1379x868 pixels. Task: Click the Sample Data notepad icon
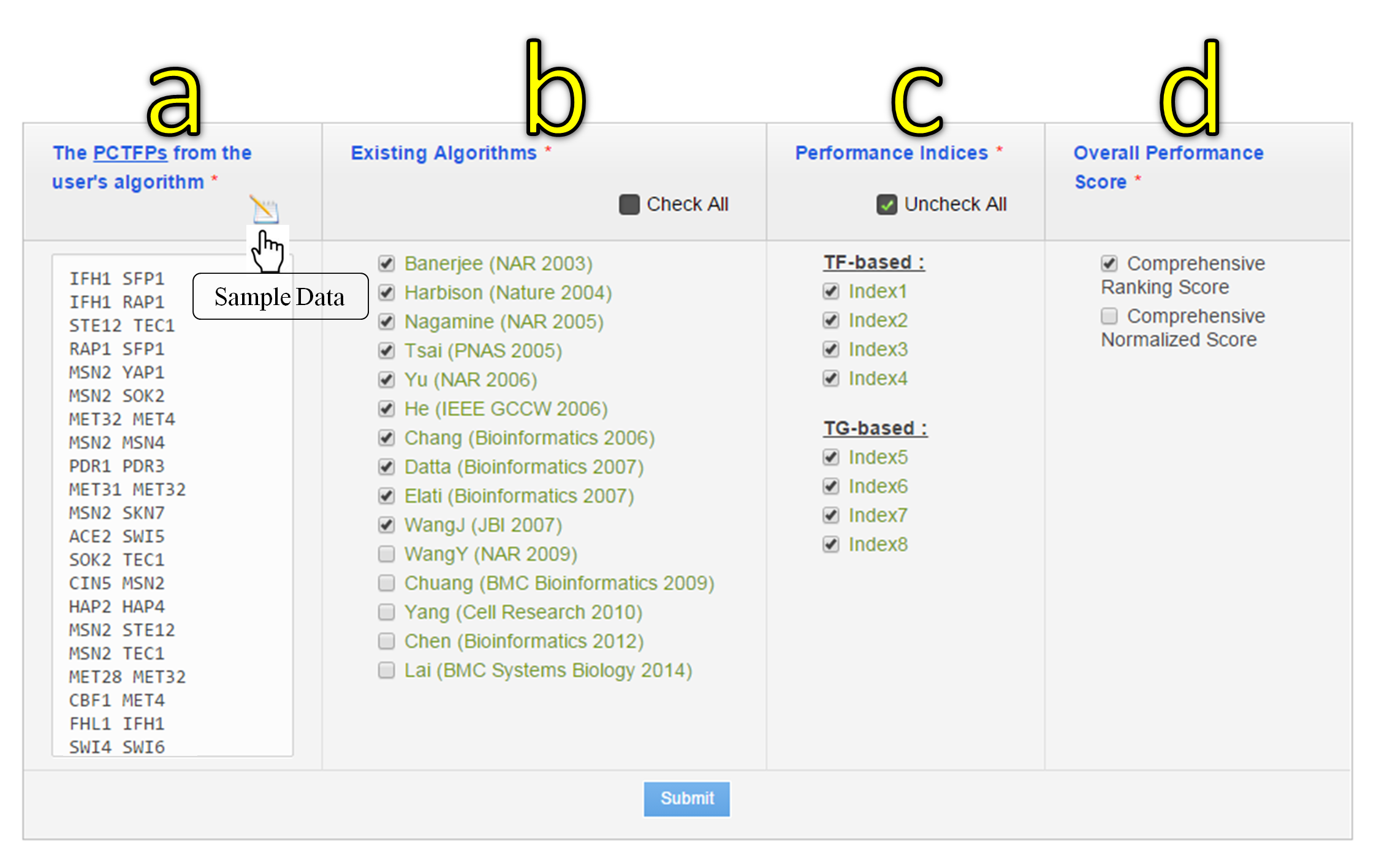click(x=265, y=209)
